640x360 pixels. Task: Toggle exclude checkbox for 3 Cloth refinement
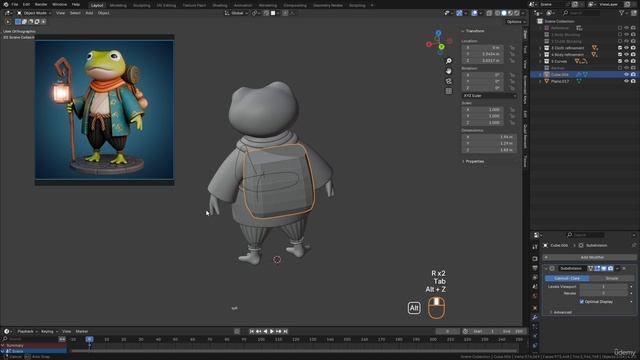[620, 48]
